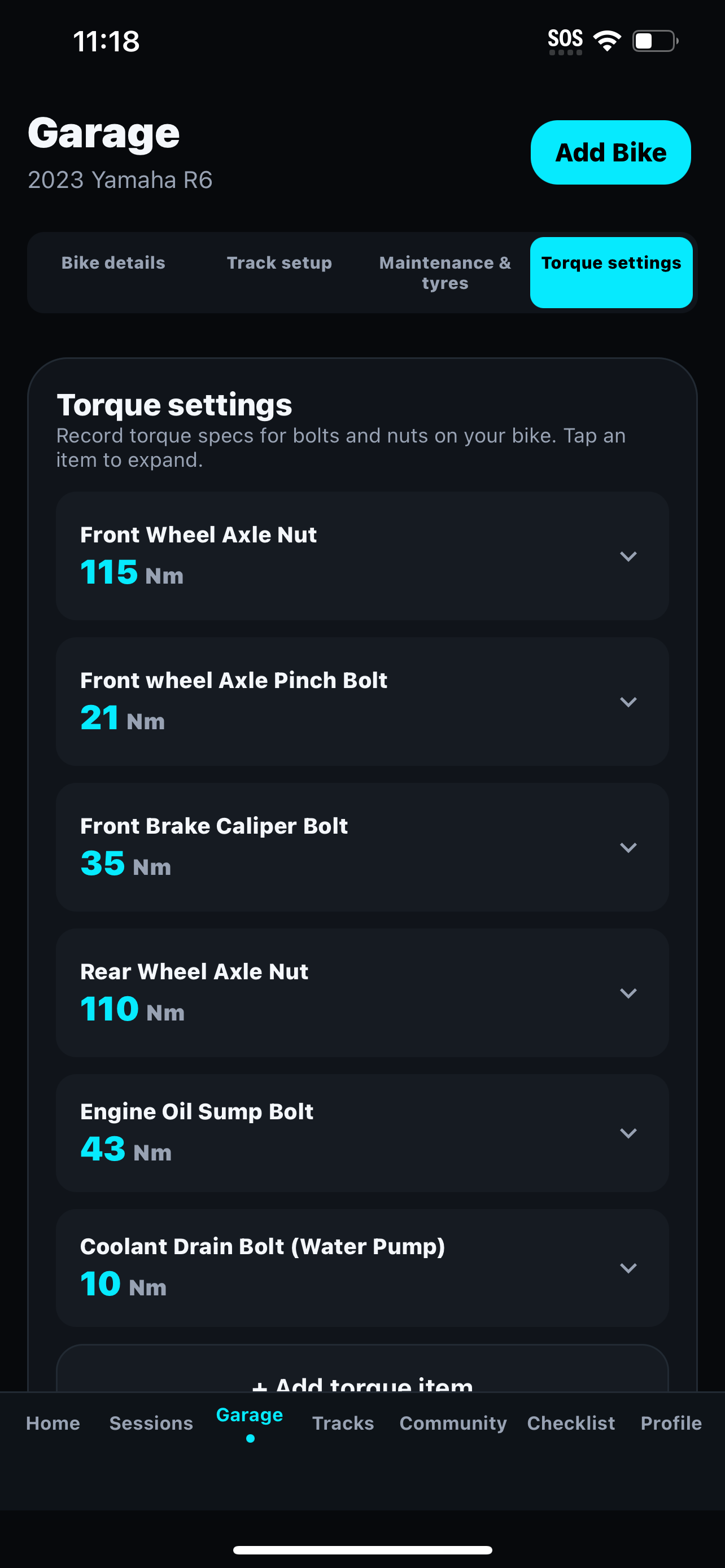725x1568 pixels.
Task: Open Checklist in bottom navigation
Action: click(571, 1423)
